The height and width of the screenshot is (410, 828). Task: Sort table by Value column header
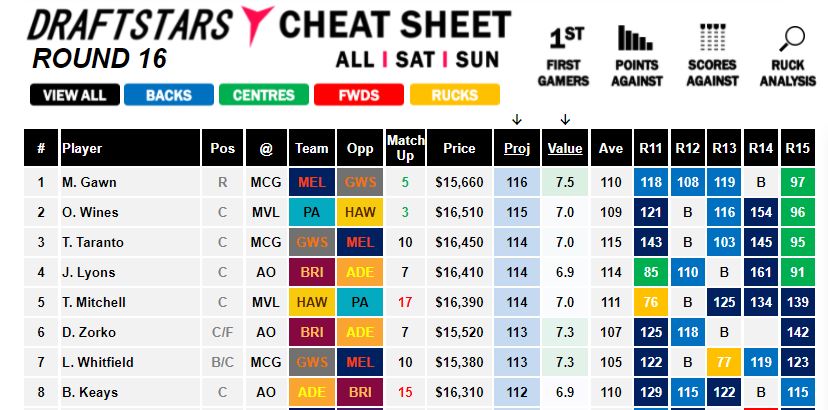click(565, 148)
